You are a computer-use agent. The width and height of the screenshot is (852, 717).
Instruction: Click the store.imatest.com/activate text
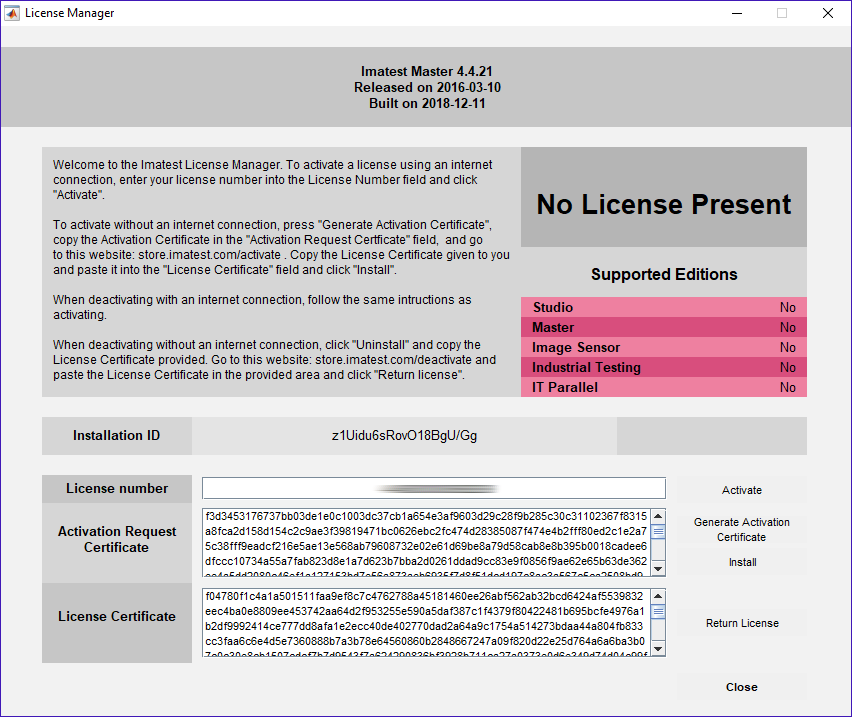(209, 255)
